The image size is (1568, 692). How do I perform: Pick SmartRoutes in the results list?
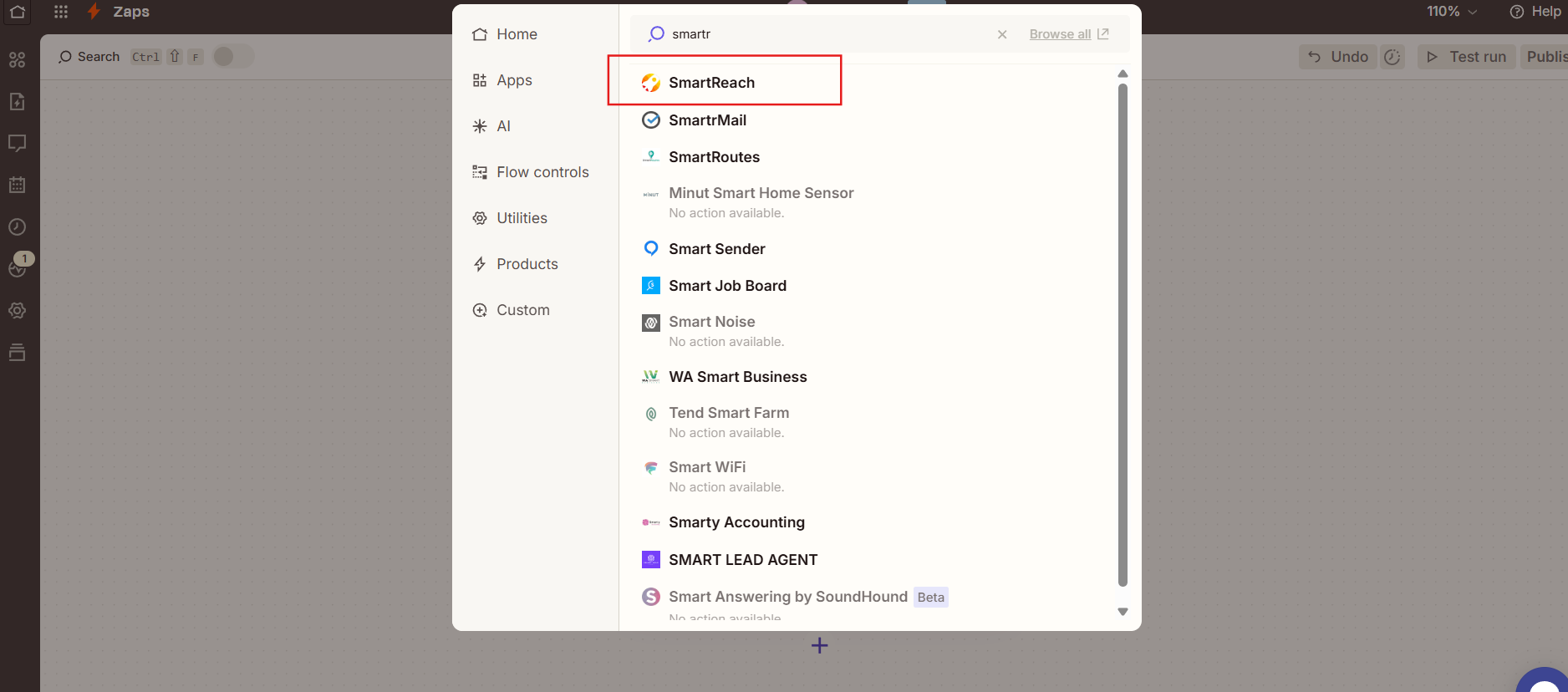tap(873, 157)
